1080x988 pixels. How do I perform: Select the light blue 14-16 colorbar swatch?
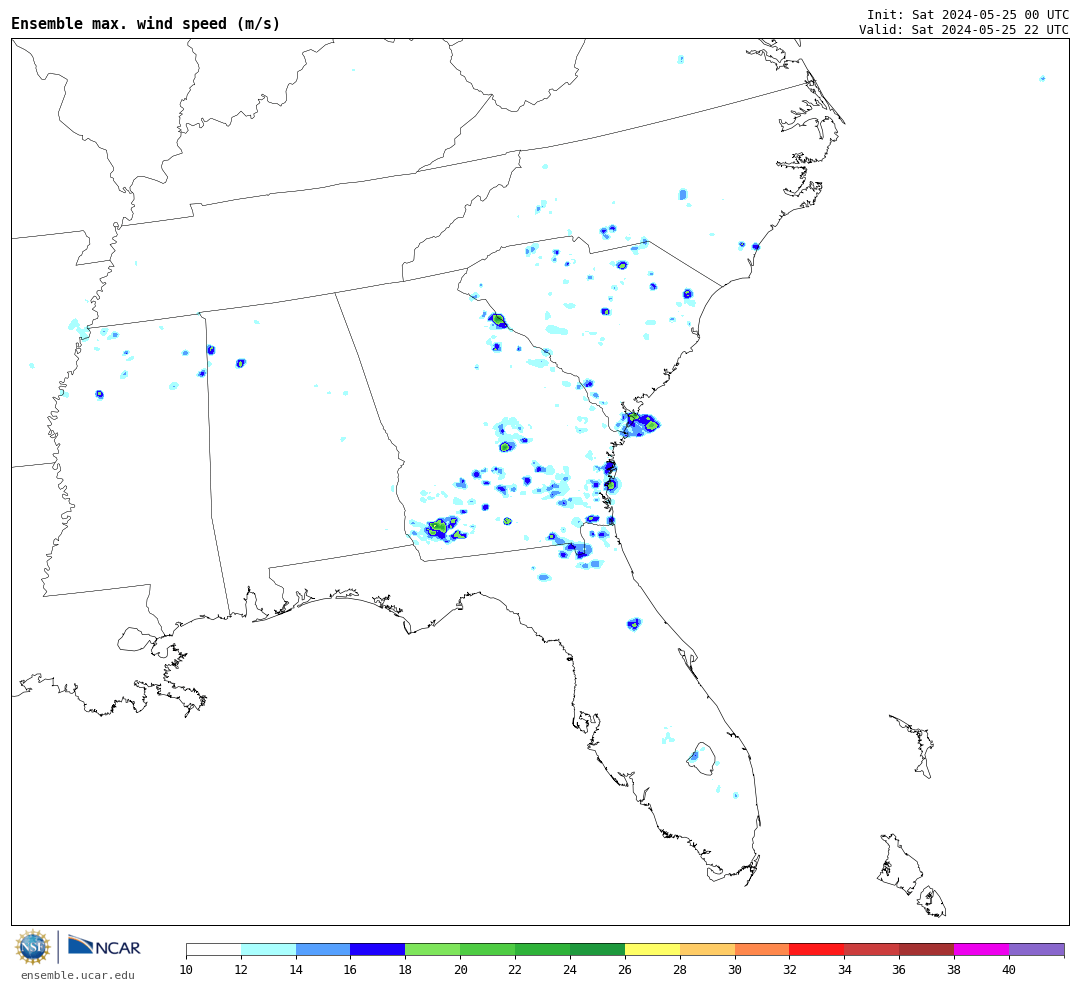pyautogui.click(x=323, y=949)
